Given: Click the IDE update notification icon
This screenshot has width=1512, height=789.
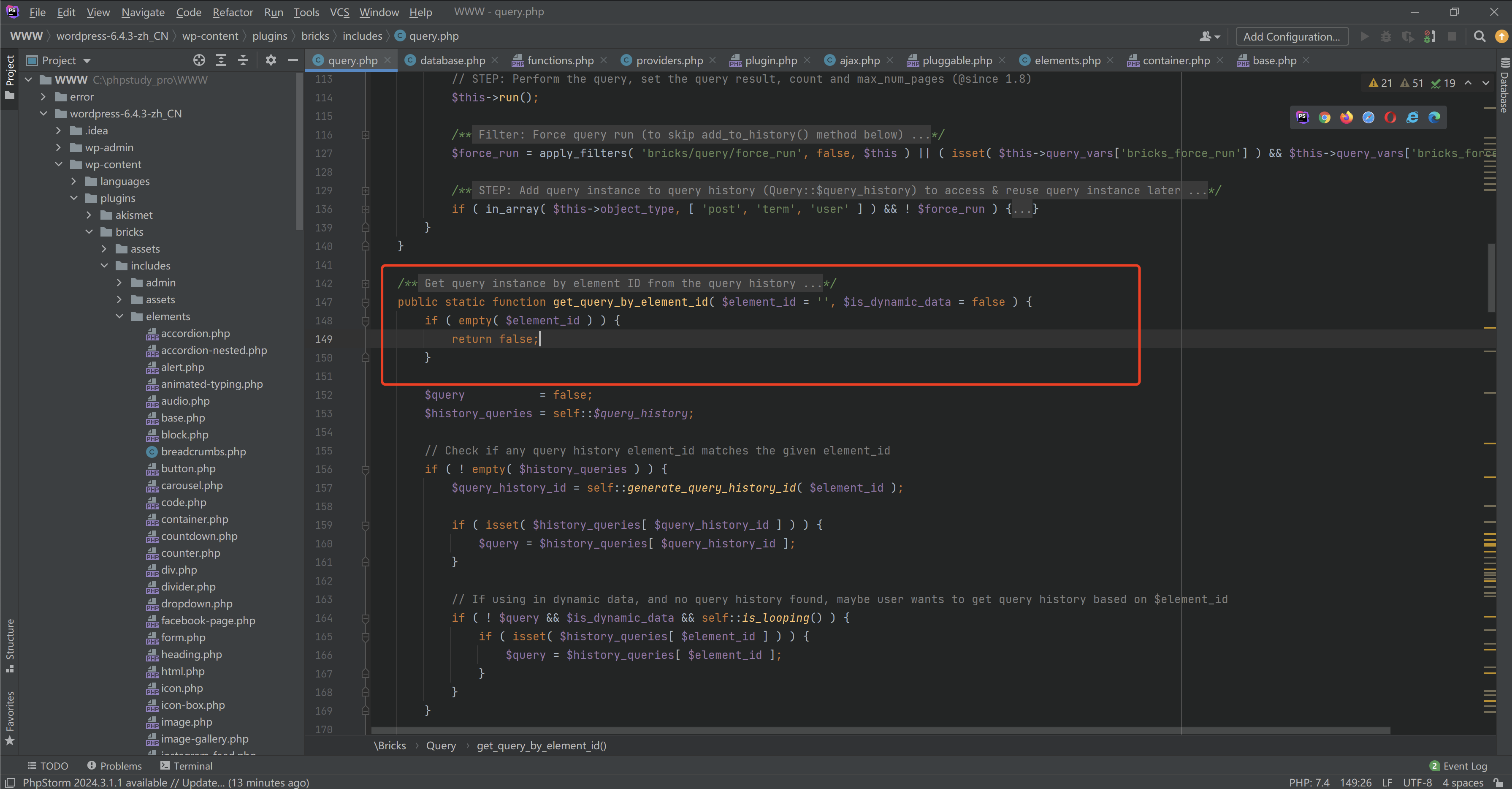Looking at the screenshot, I should [1501, 36].
